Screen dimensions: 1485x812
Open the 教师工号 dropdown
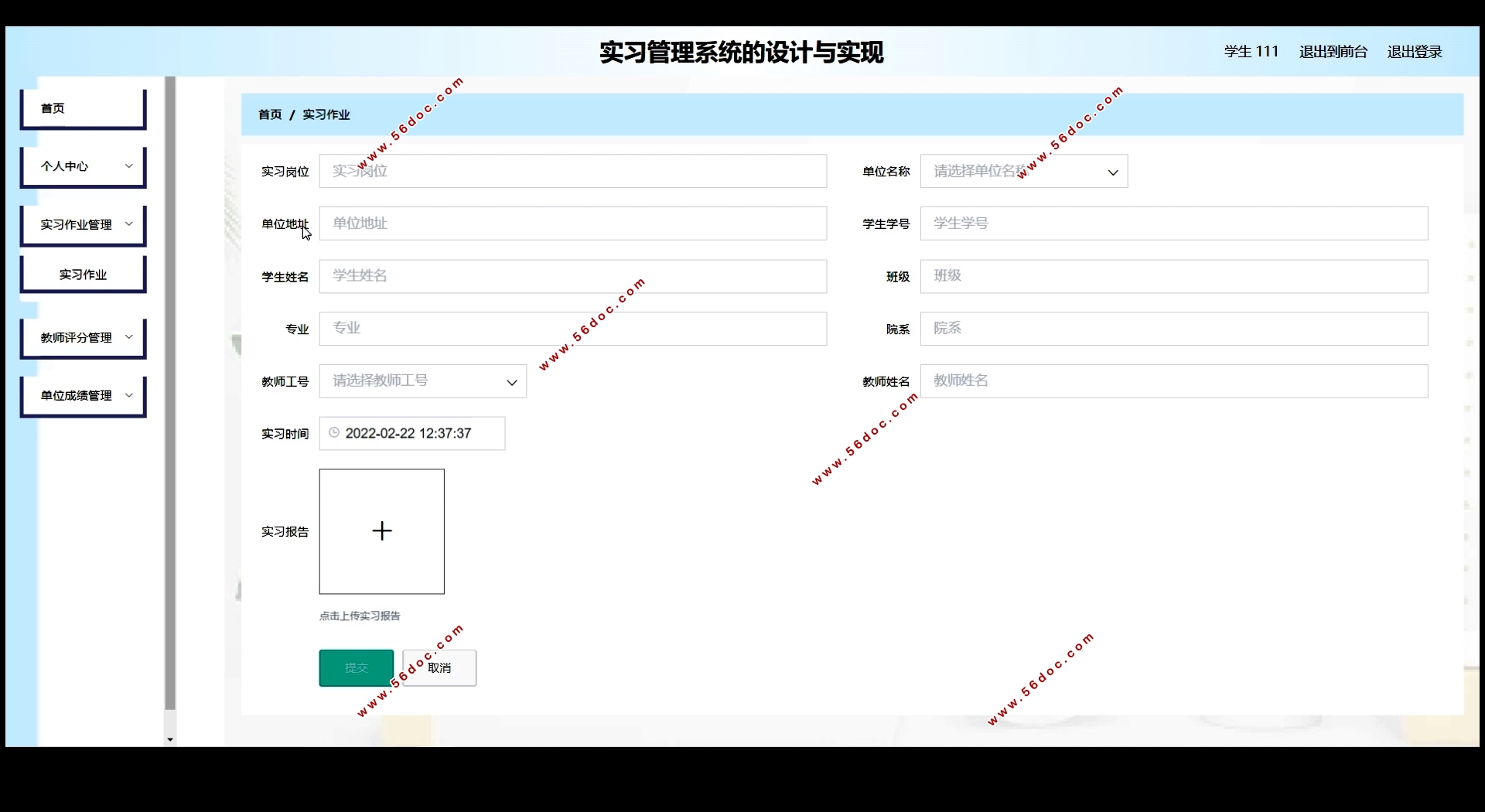[422, 381]
